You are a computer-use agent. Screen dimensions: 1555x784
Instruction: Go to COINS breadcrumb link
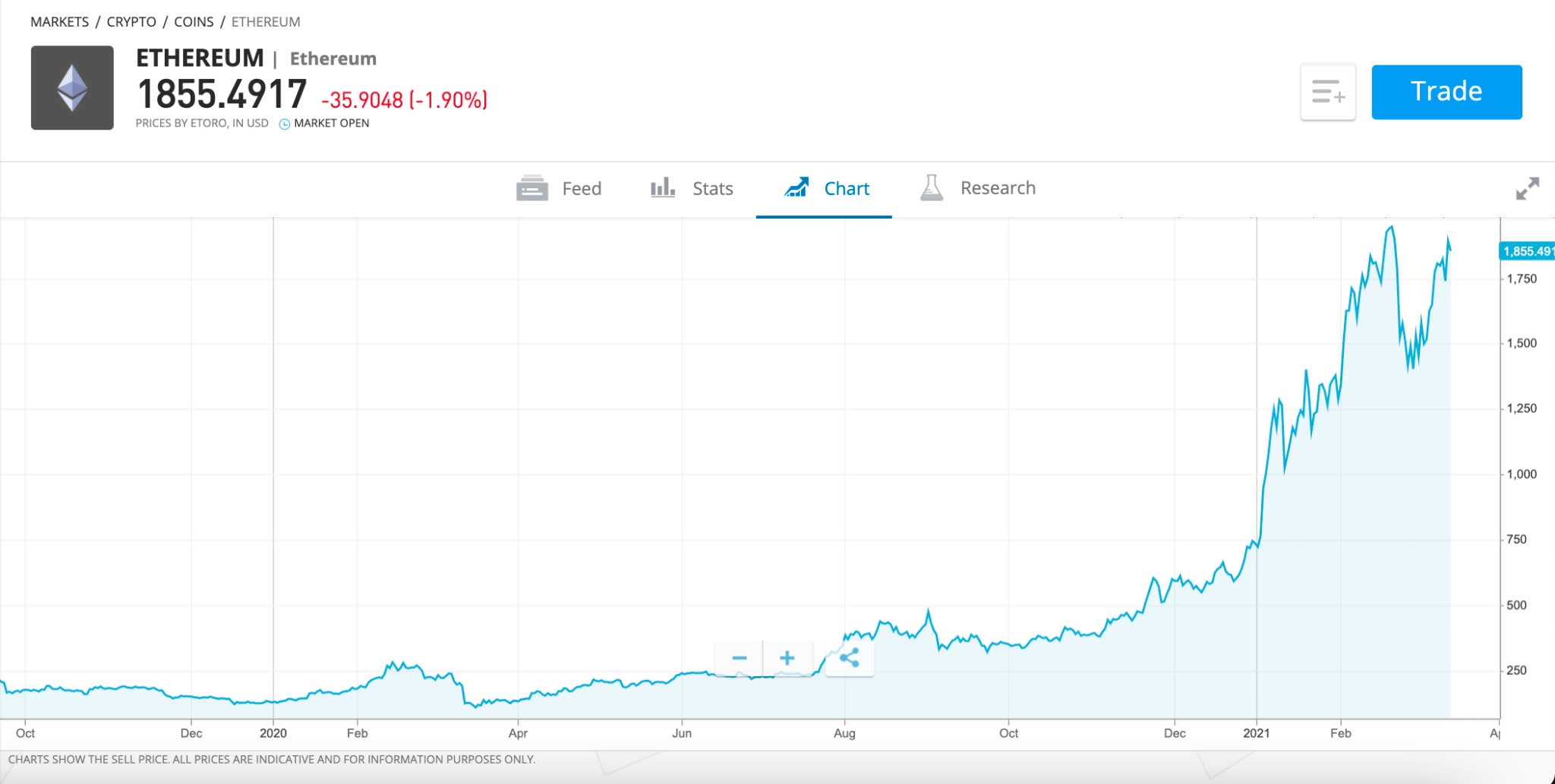click(x=194, y=22)
